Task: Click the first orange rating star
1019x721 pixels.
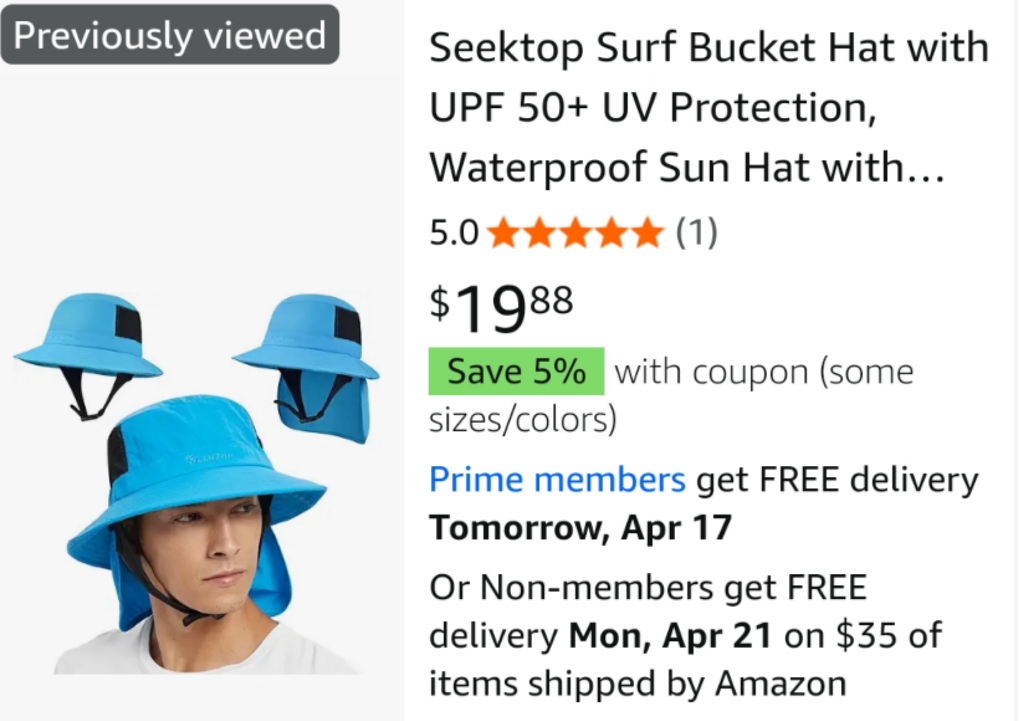Action: click(x=504, y=234)
